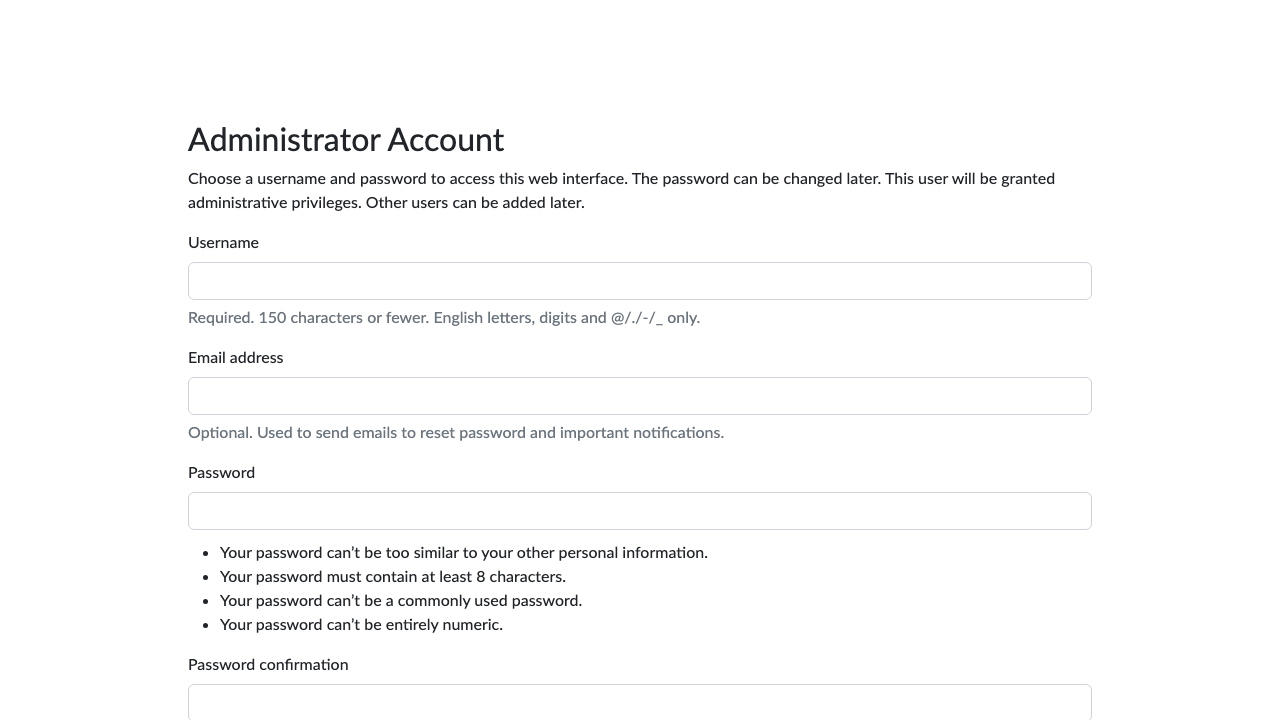Click the 'administrative privileges' phrase
This screenshot has width=1280, height=720.
[x=275, y=203]
